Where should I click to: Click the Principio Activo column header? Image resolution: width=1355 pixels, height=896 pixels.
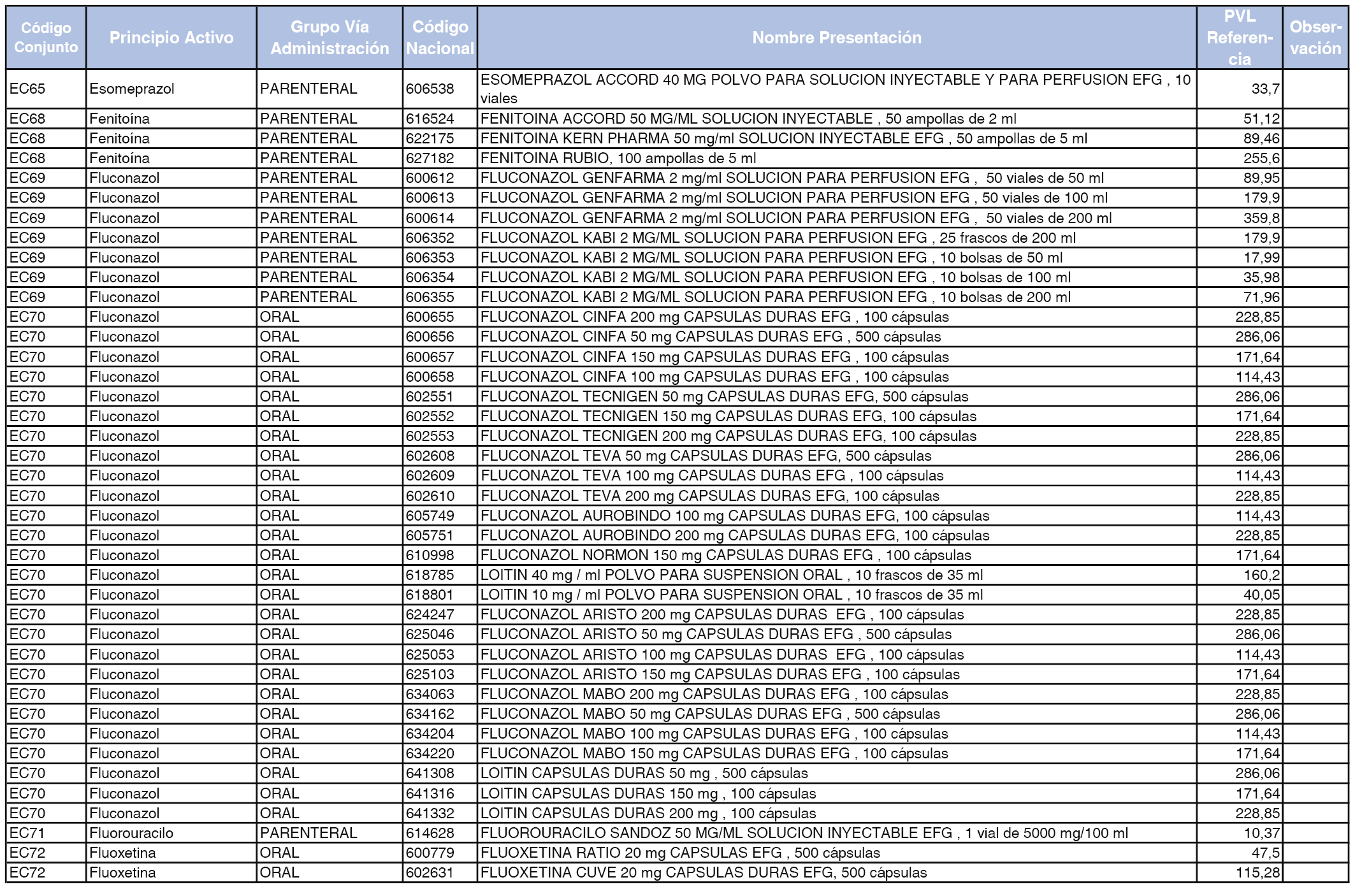pos(171,38)
